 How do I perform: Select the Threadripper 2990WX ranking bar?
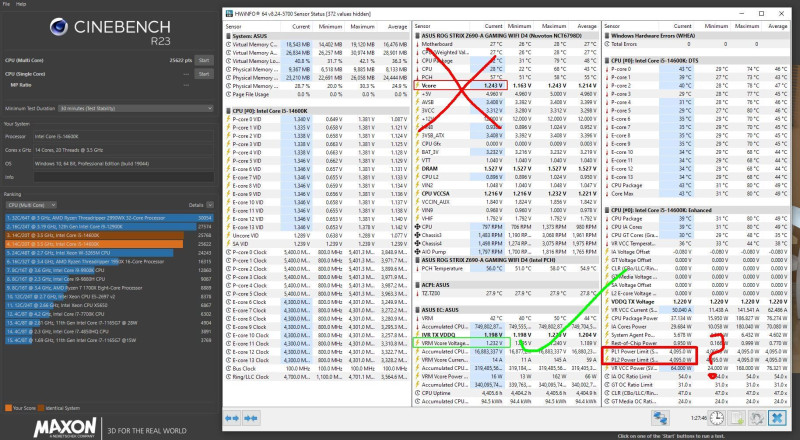(x=109, y=217)
